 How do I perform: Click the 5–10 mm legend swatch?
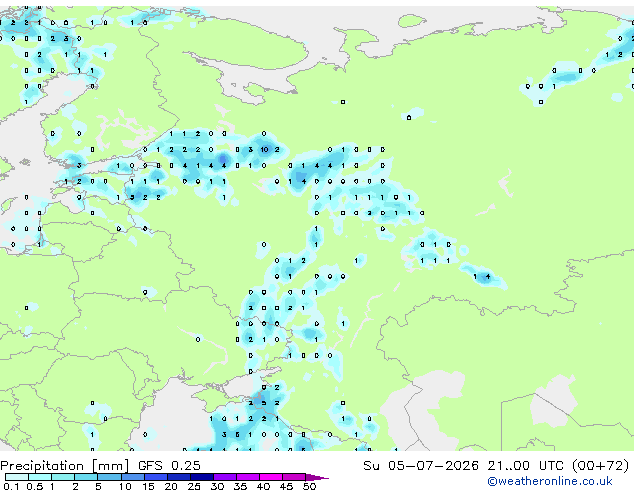tap(109, 477)
